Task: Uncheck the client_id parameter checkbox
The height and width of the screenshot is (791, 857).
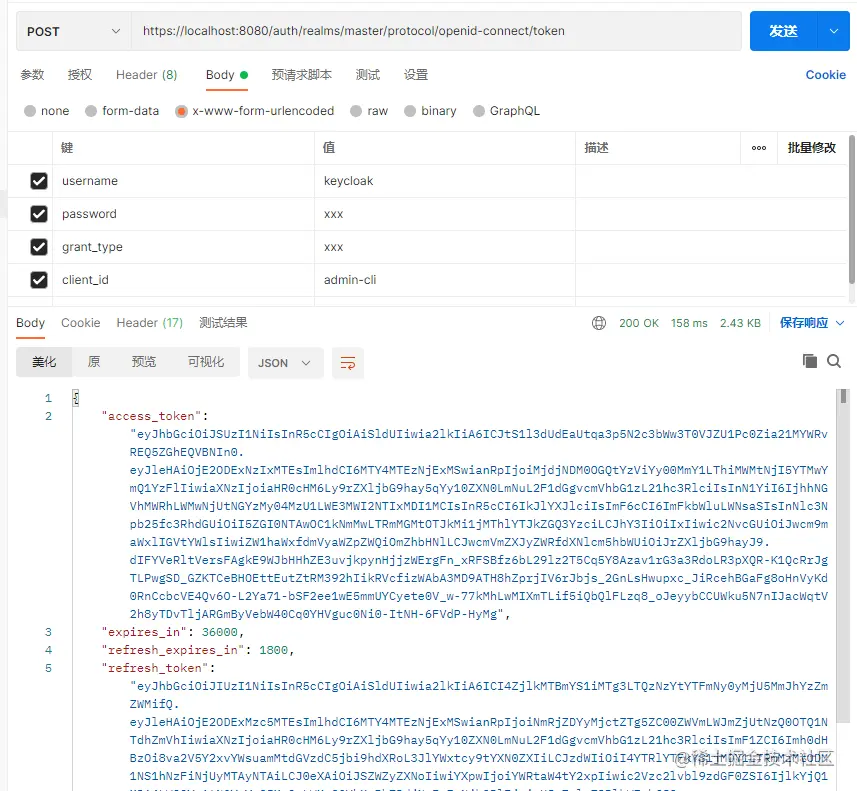Action: point(39,280)
